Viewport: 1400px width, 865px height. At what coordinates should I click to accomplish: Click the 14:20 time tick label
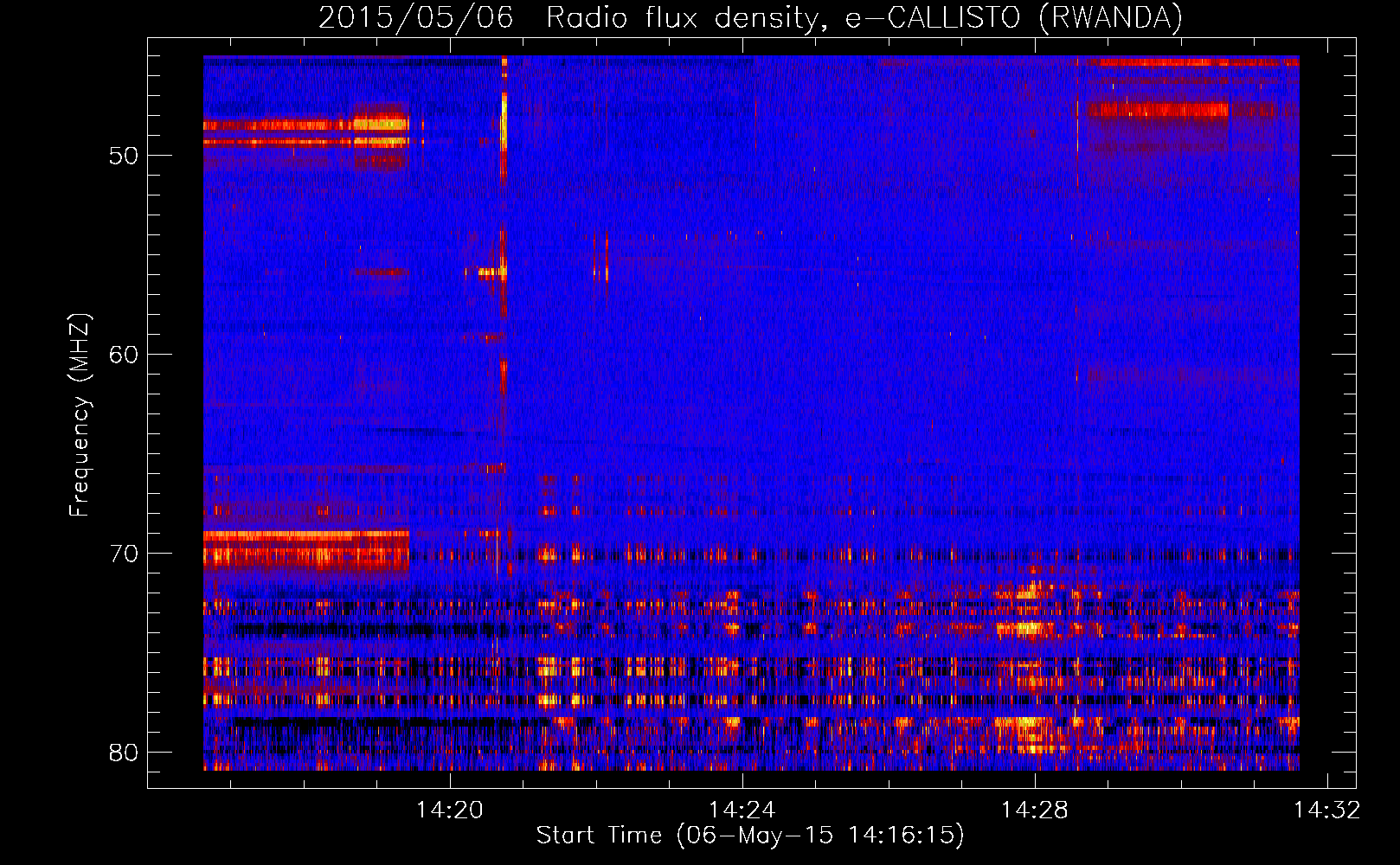click(449, 811)
